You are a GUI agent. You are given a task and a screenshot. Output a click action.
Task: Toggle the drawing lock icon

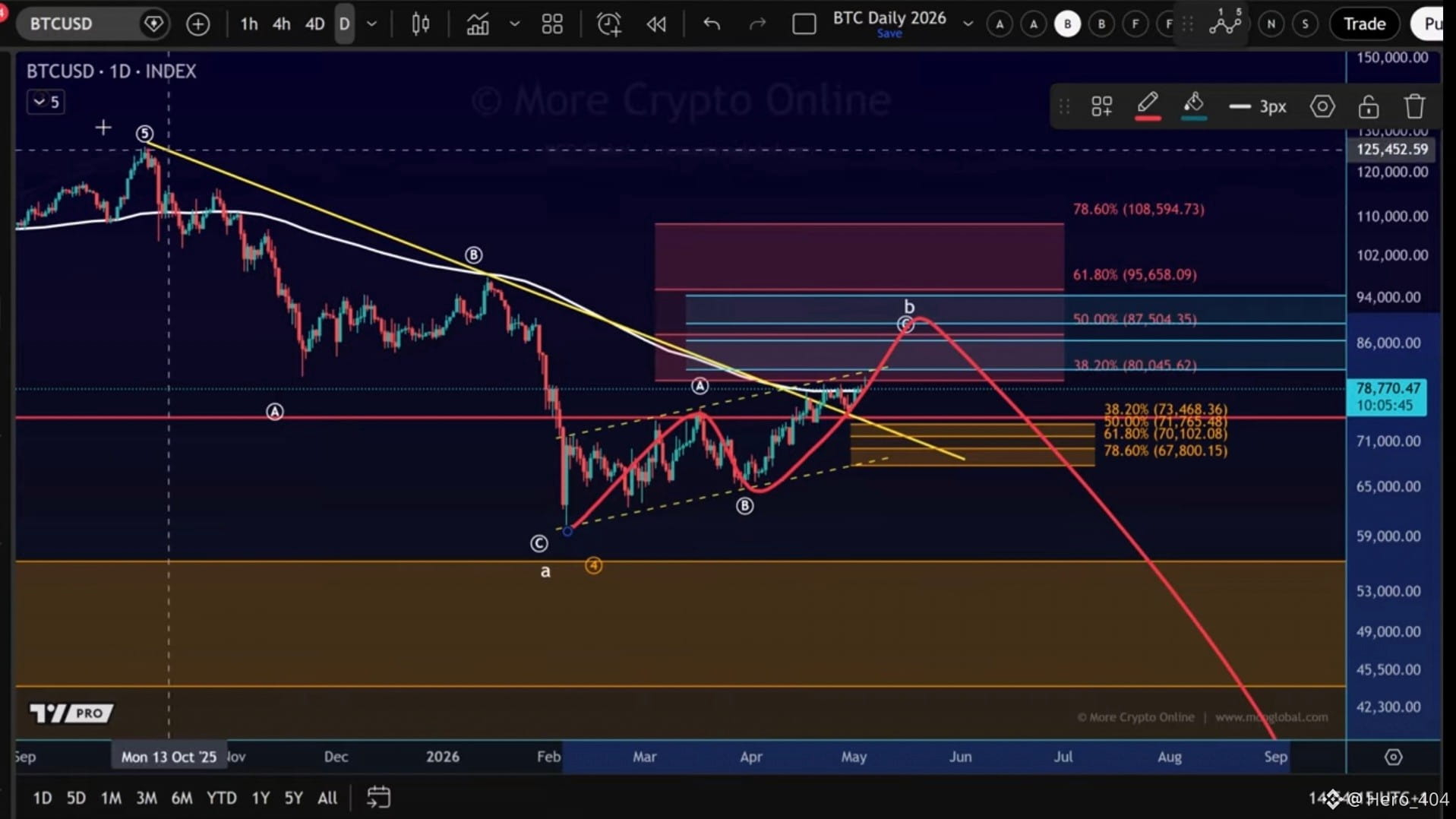(x=1369, y=106)
